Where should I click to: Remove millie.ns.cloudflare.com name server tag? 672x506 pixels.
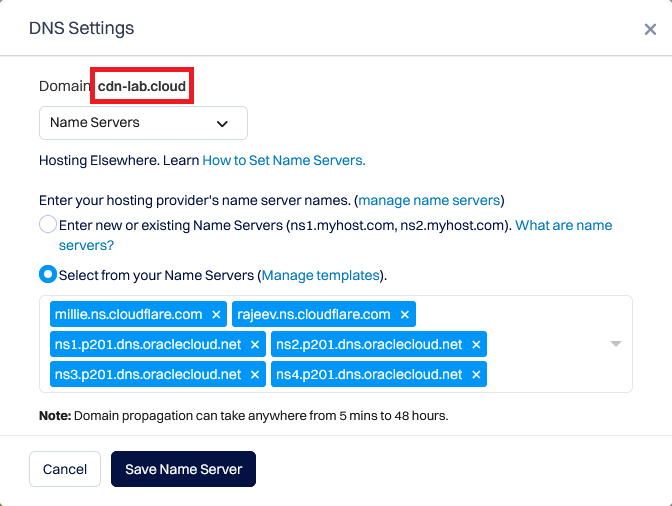tap(216, 314)
